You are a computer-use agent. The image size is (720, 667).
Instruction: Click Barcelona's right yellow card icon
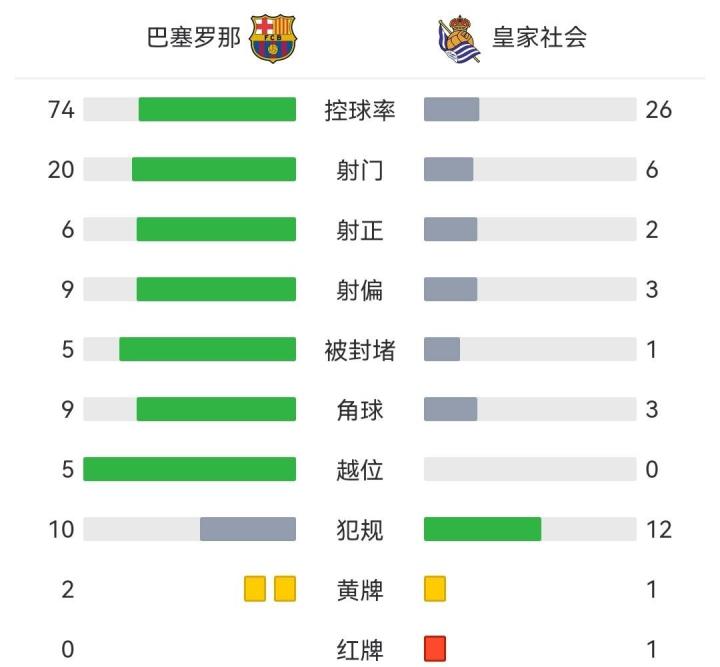[286, 589]
